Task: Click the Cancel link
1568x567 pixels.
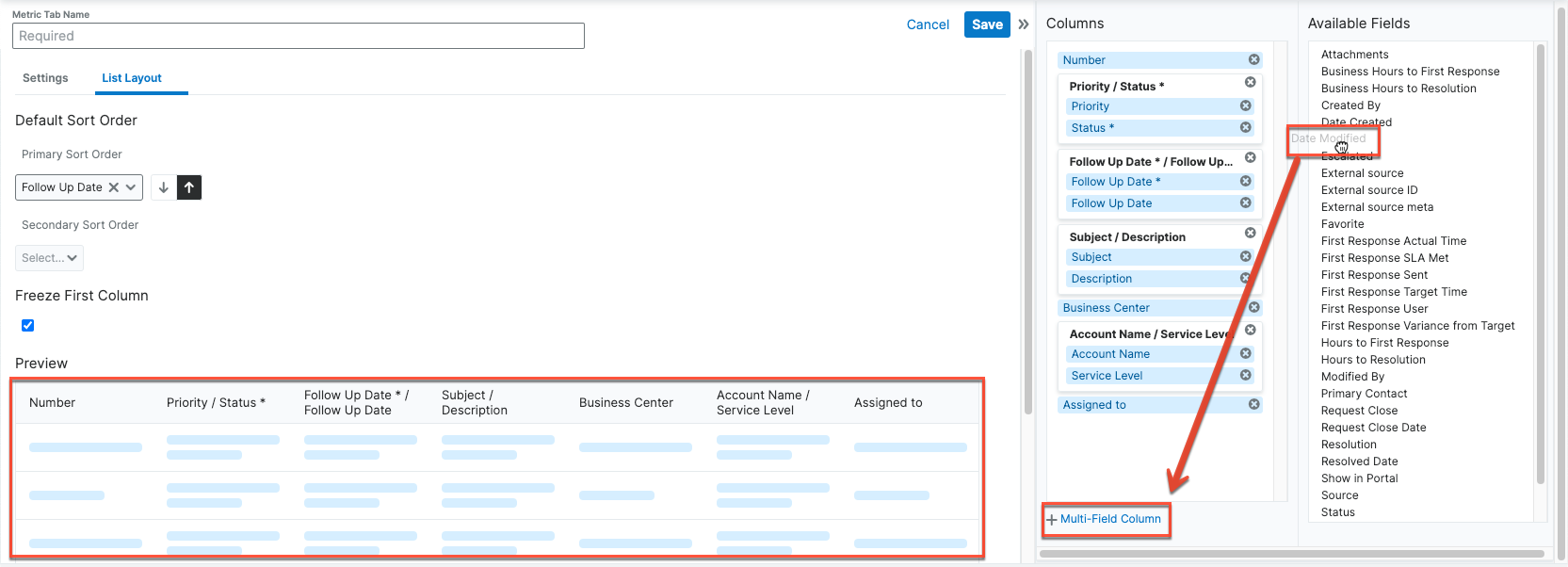Action: (927, 24)
